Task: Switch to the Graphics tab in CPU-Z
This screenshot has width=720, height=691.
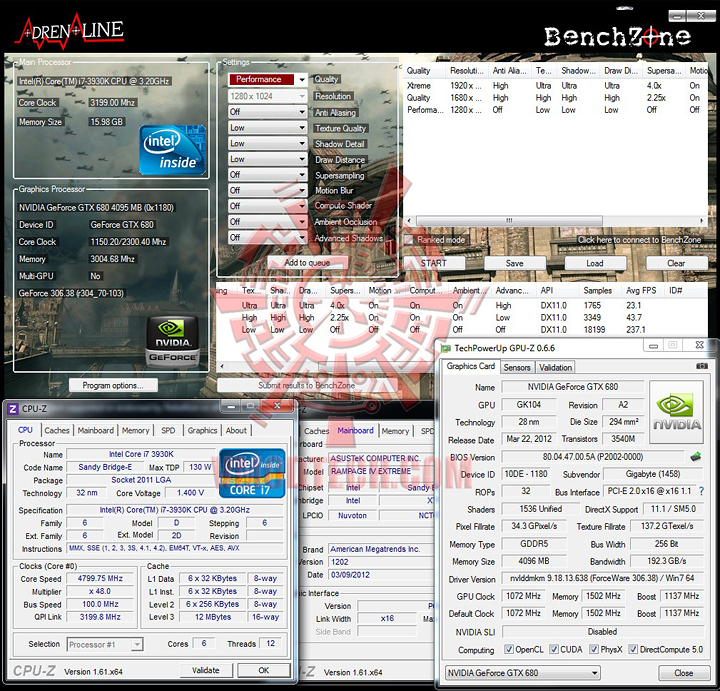Action: pos(202,430)
